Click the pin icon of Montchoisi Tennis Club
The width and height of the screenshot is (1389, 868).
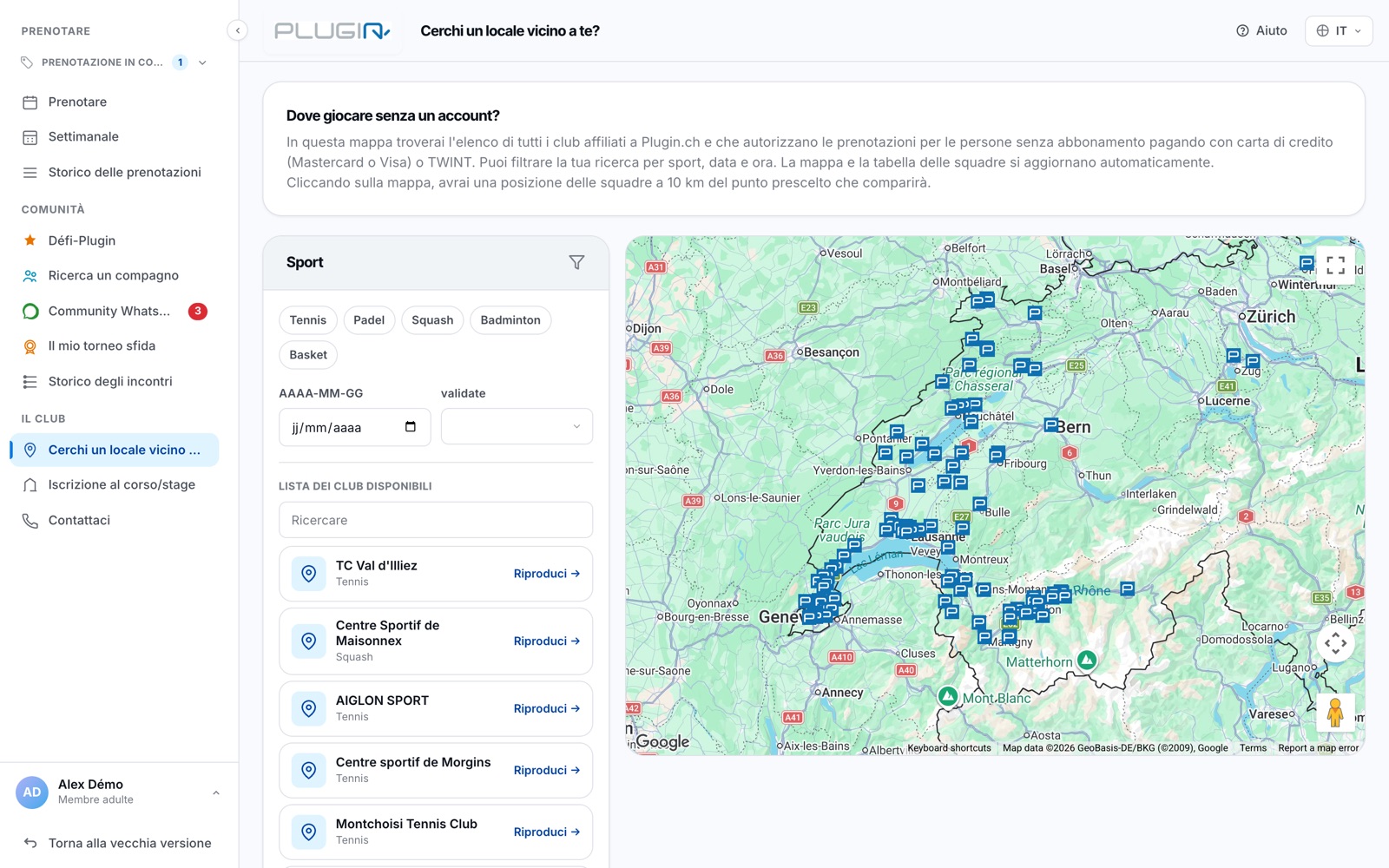[308, 832]
